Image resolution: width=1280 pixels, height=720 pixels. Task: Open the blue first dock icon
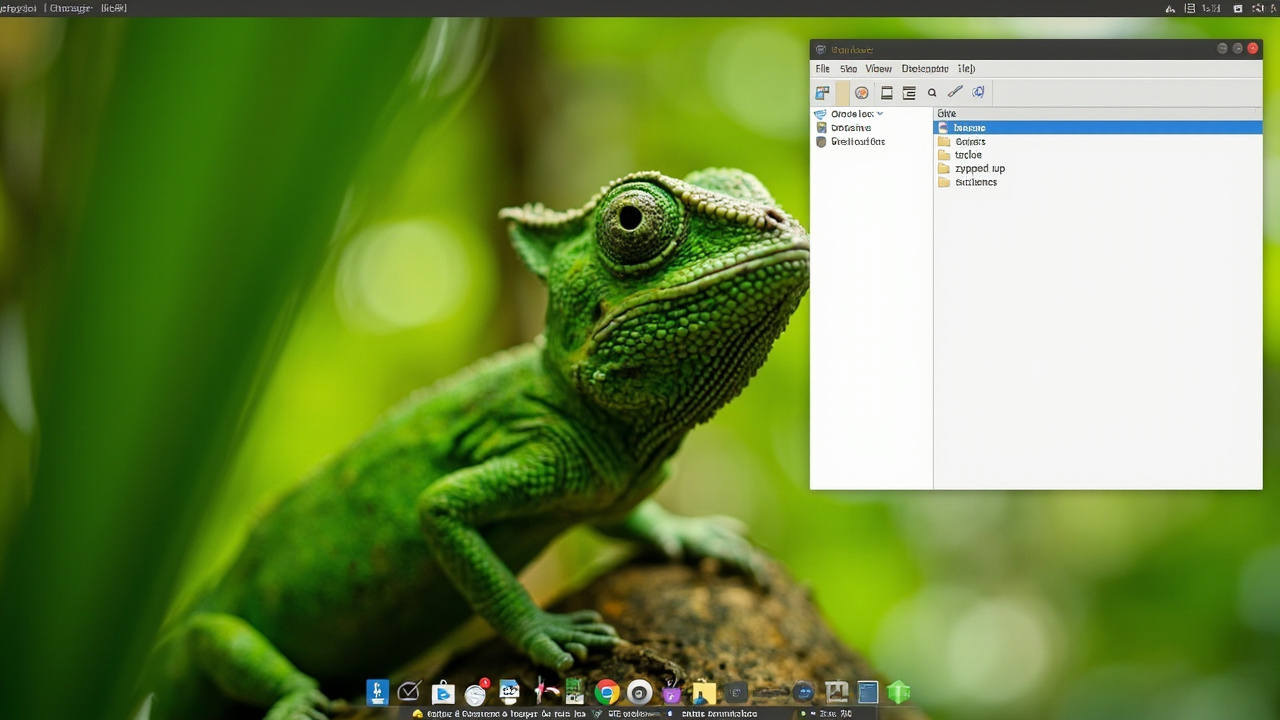377,692
